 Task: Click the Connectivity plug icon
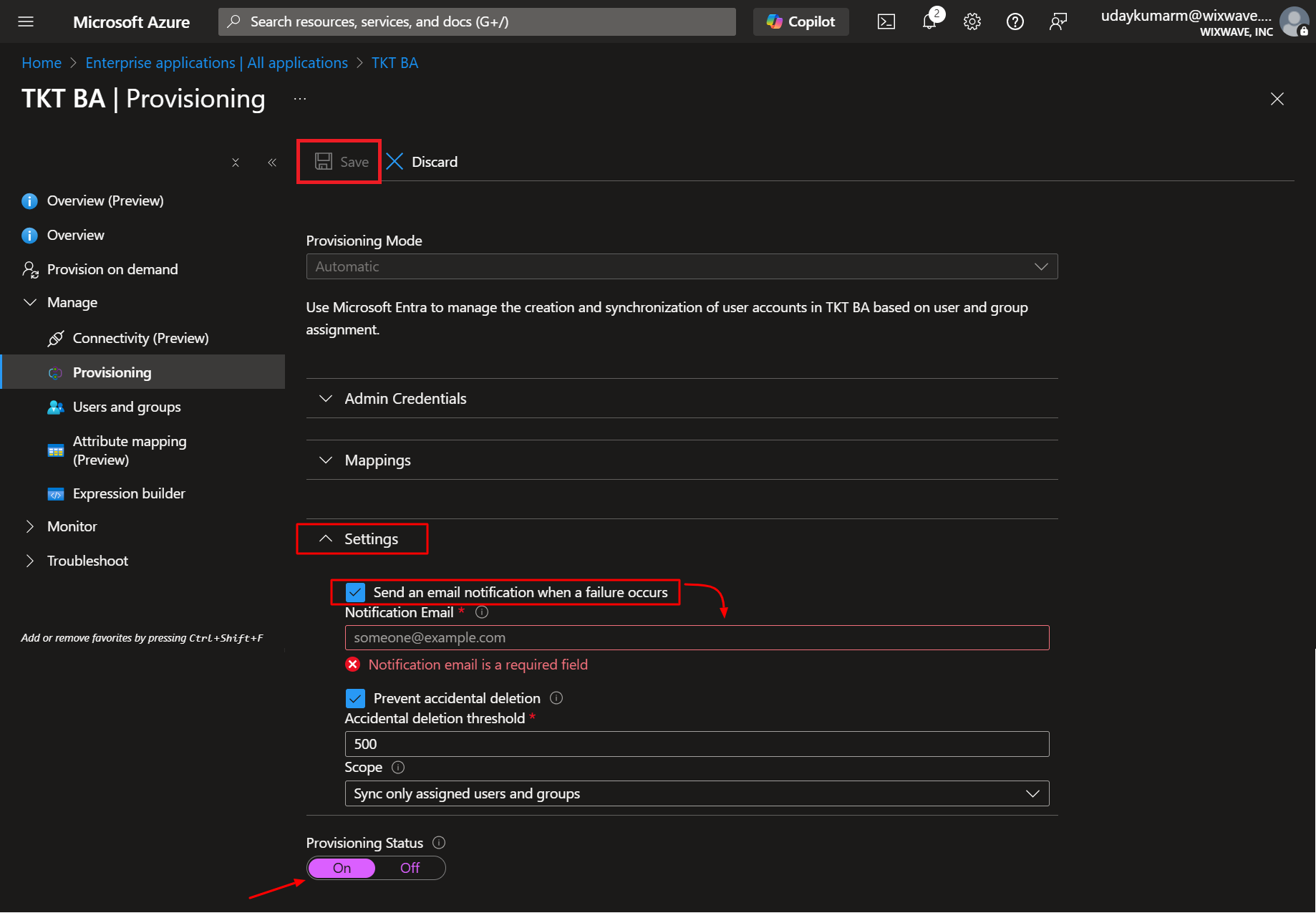(x=55, y=339)
